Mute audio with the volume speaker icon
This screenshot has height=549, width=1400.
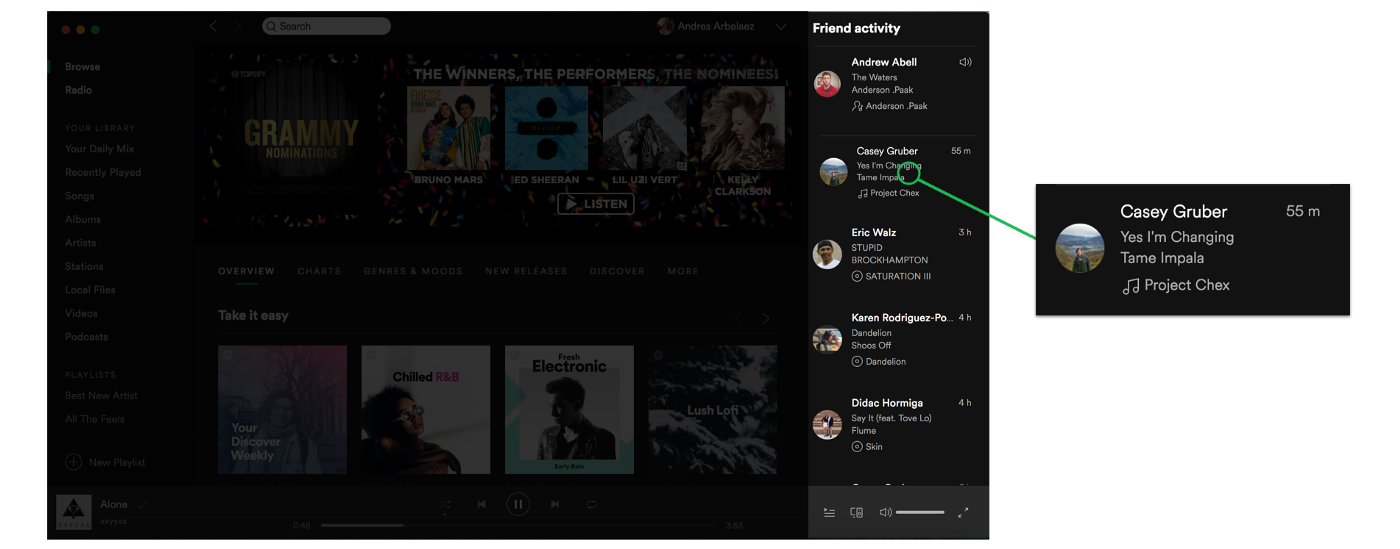click(885, 513)
